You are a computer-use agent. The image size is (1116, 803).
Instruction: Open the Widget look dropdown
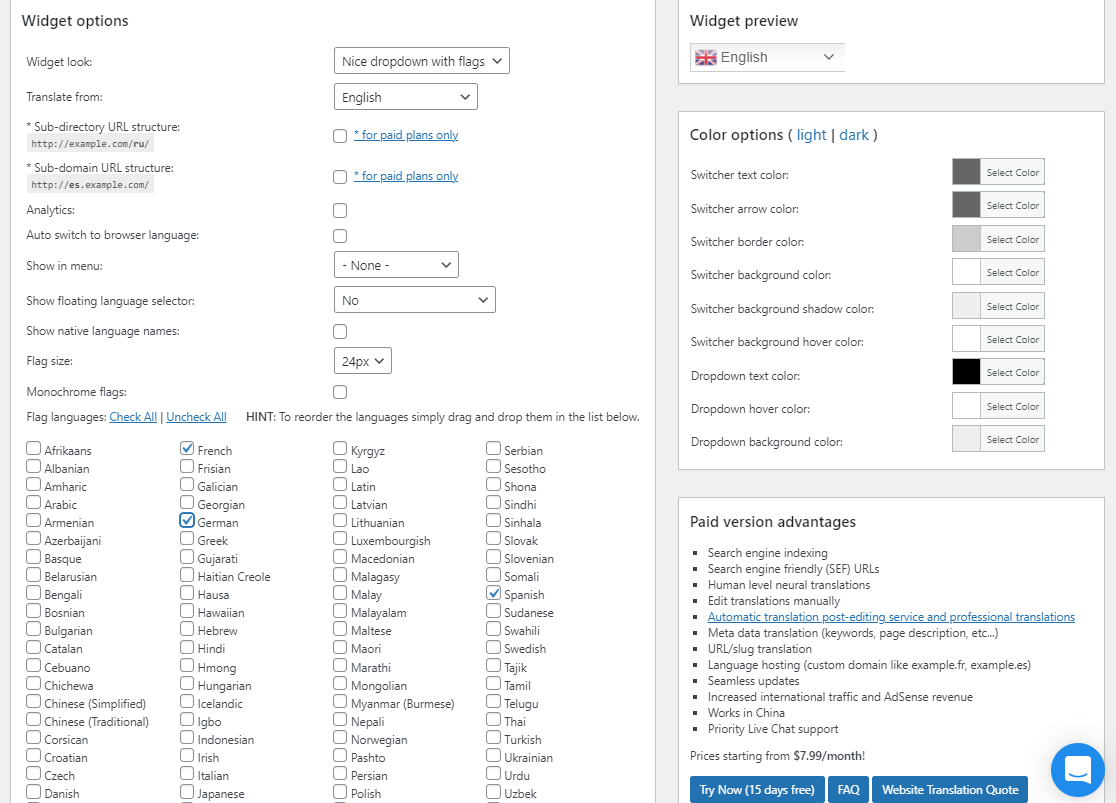point(421,60)
